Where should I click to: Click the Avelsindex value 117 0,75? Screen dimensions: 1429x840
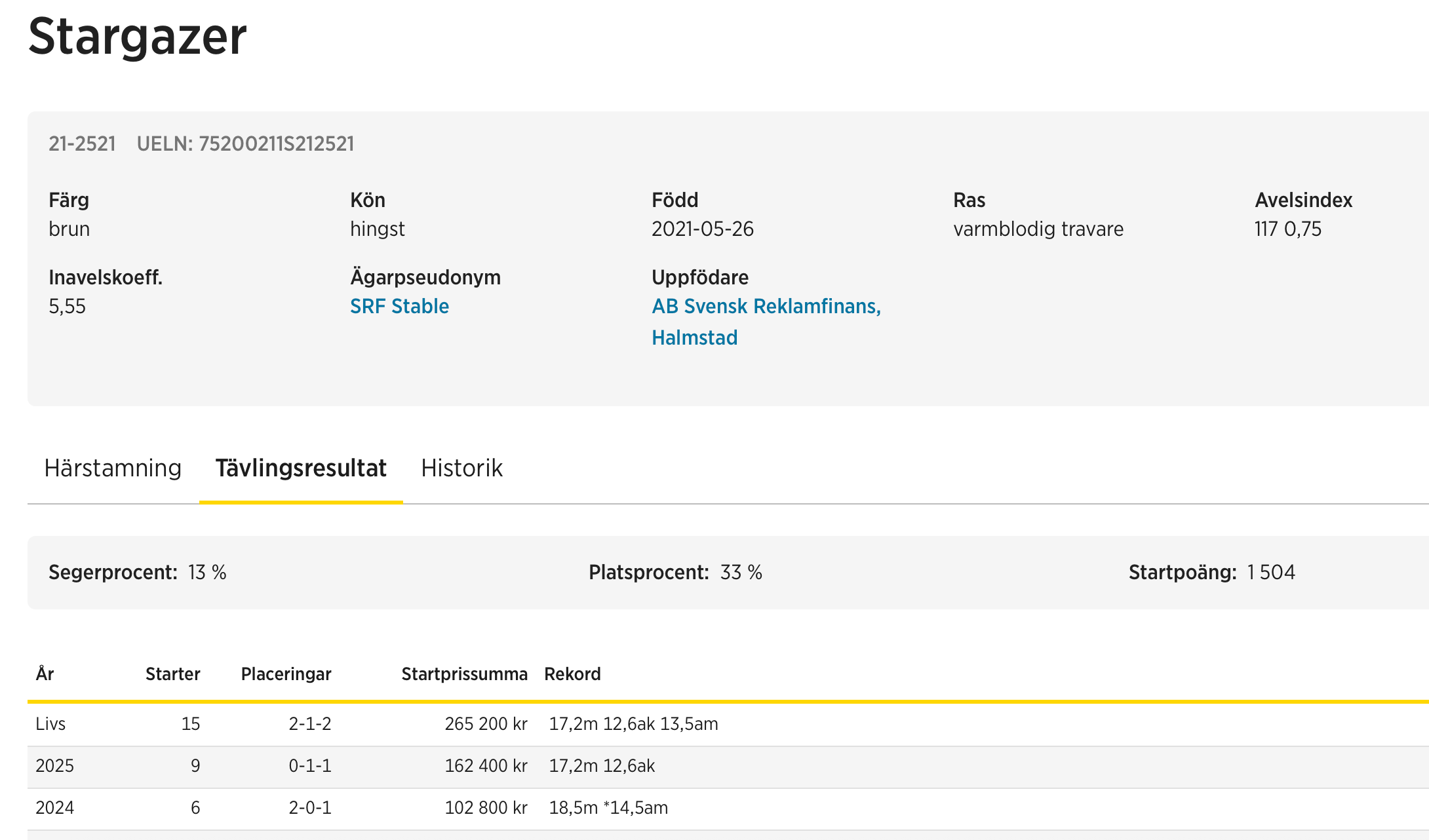tap(1287, 229)
